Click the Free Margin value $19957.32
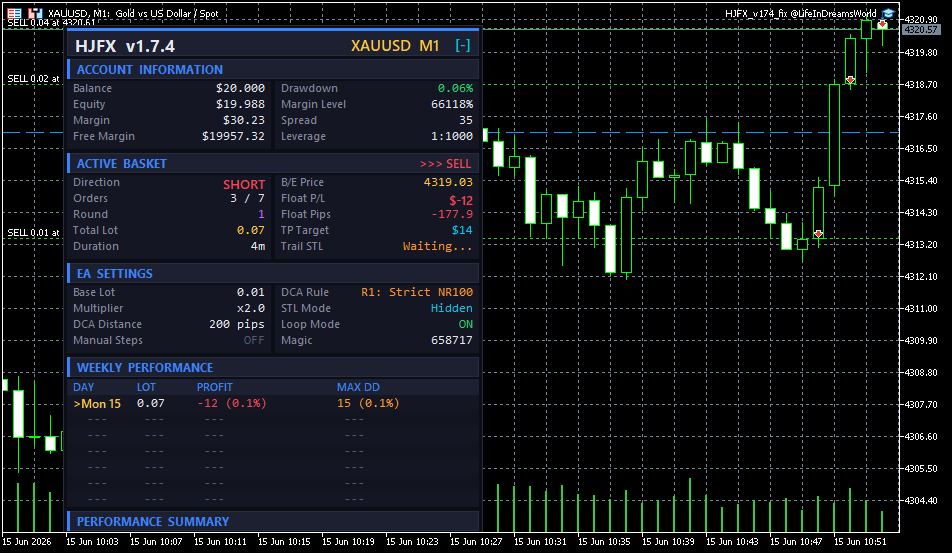The height and width of the screenshot is (553, 952). pyautogui.click(x=233, y=136)
